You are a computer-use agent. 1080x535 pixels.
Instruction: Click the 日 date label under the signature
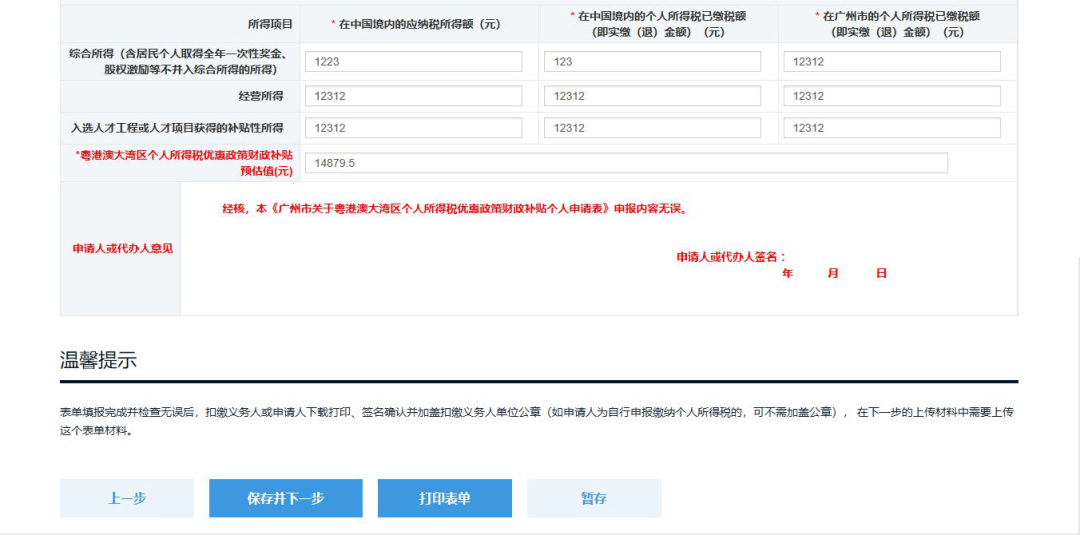pyautogui.click(x=881, y=273)
